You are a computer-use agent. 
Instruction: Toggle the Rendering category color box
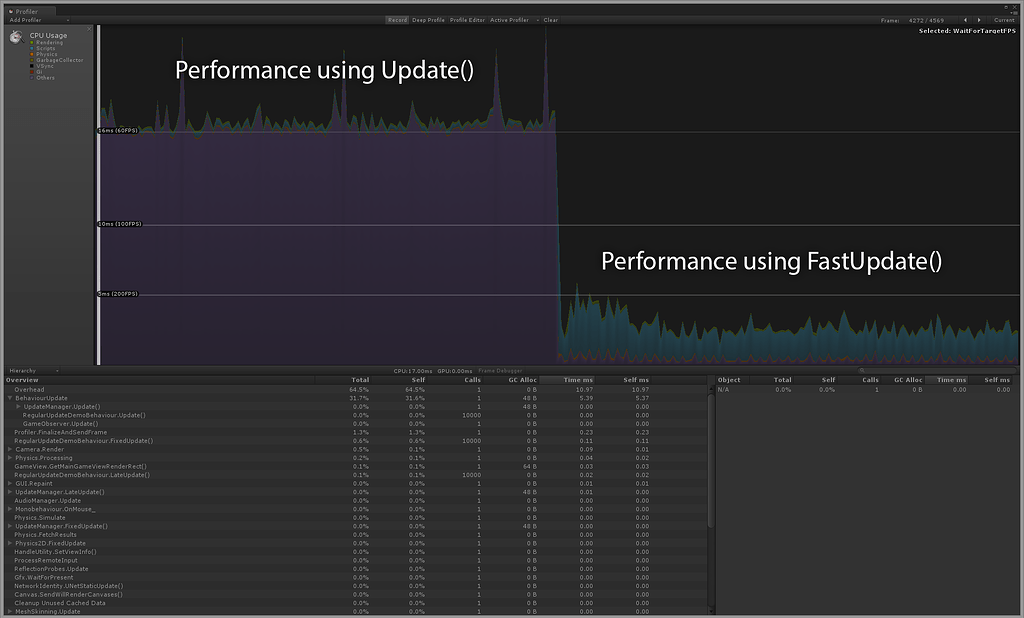pos(32,43)
